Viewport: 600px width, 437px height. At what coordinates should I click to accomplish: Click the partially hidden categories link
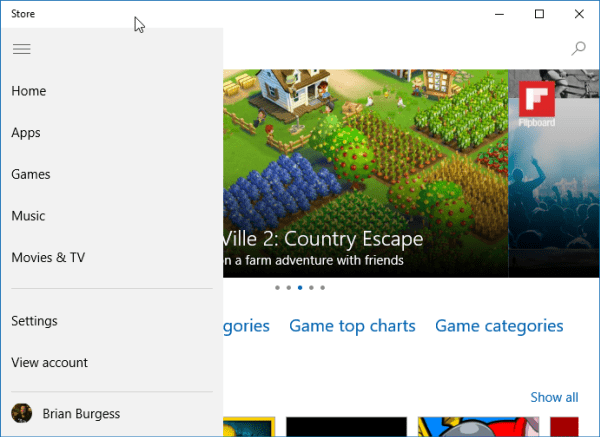(x=246, y=326)
